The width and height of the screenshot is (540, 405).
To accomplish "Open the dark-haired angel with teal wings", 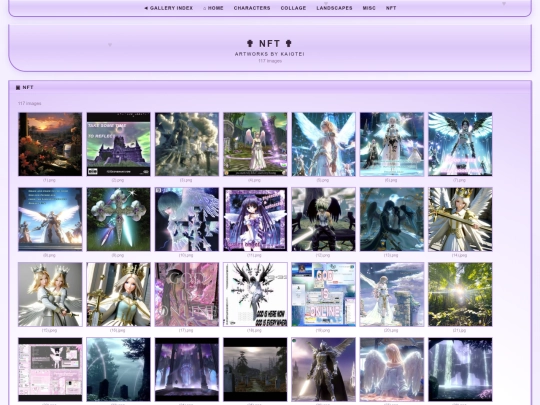I will coord(460,144).
